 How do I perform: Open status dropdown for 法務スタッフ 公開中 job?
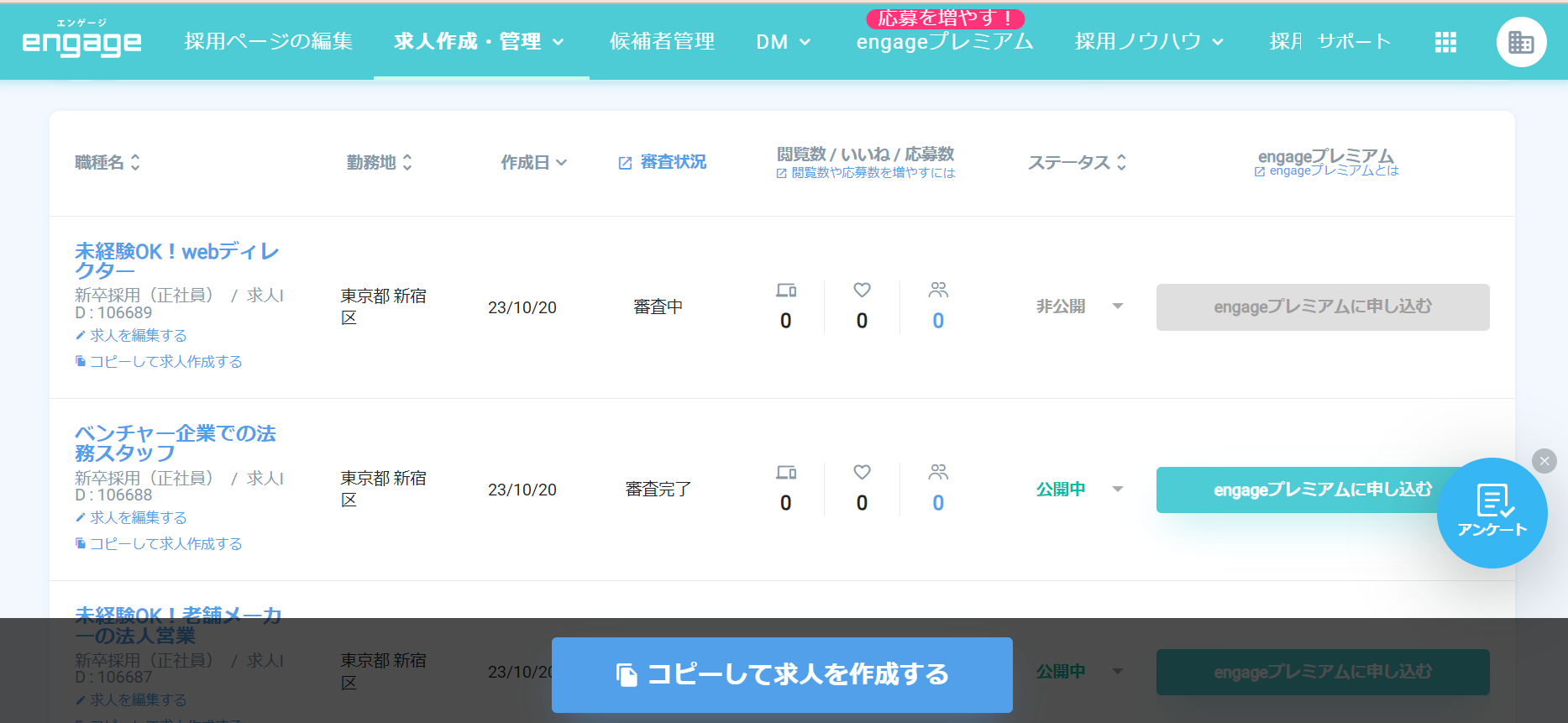tap(1117, 489)
